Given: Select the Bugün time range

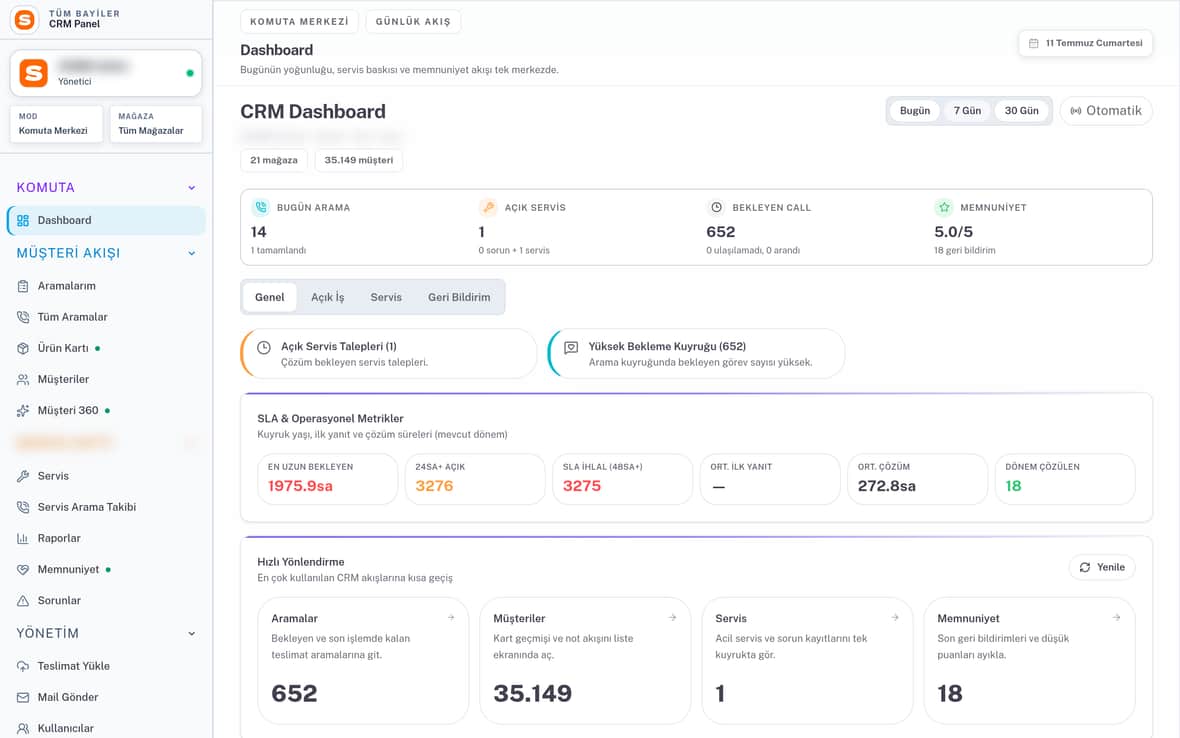Looking at the screenshot, I should click(914, 111).
